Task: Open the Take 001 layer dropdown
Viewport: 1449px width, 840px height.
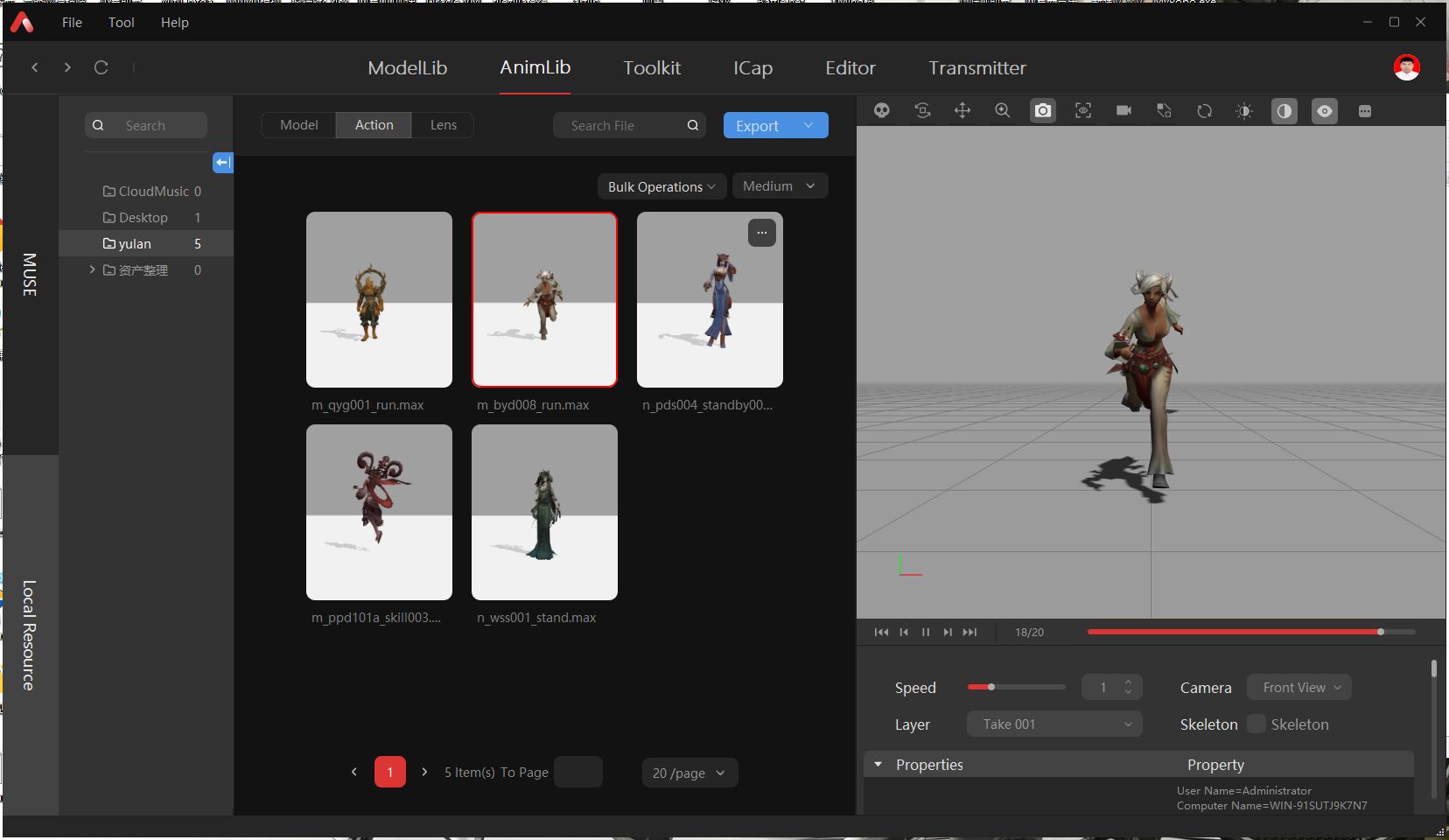Action: (x=1055, y=724)
